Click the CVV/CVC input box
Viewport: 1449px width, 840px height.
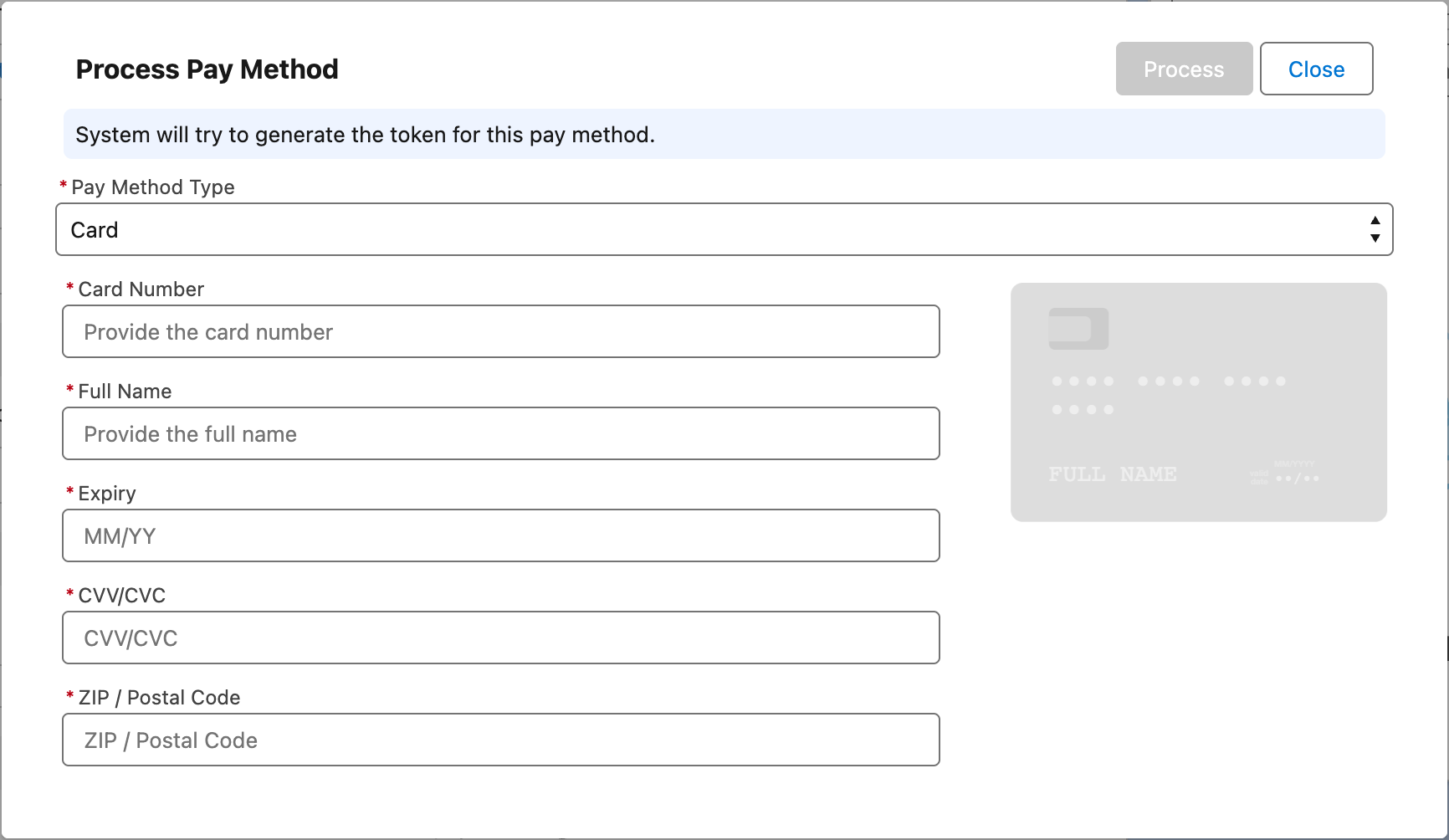tap(501, 638)
